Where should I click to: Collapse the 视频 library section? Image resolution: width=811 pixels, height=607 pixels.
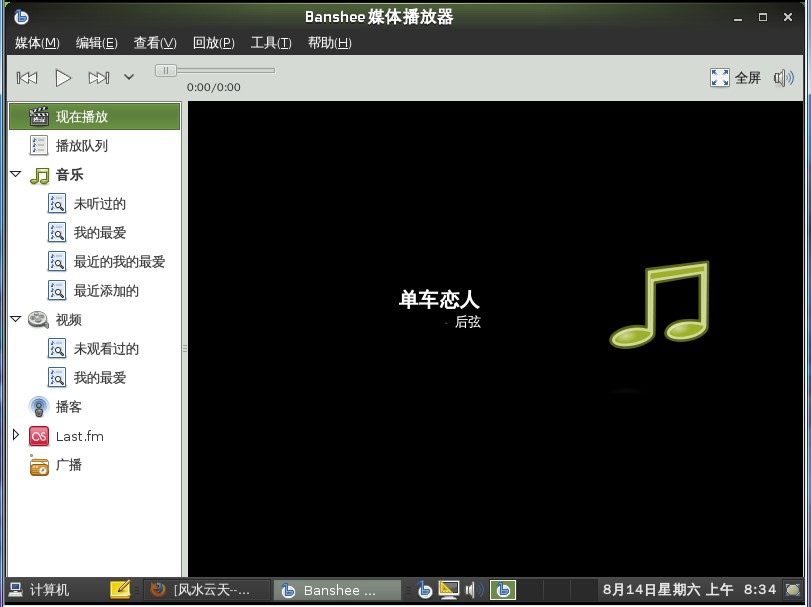(x=16, y=319)
